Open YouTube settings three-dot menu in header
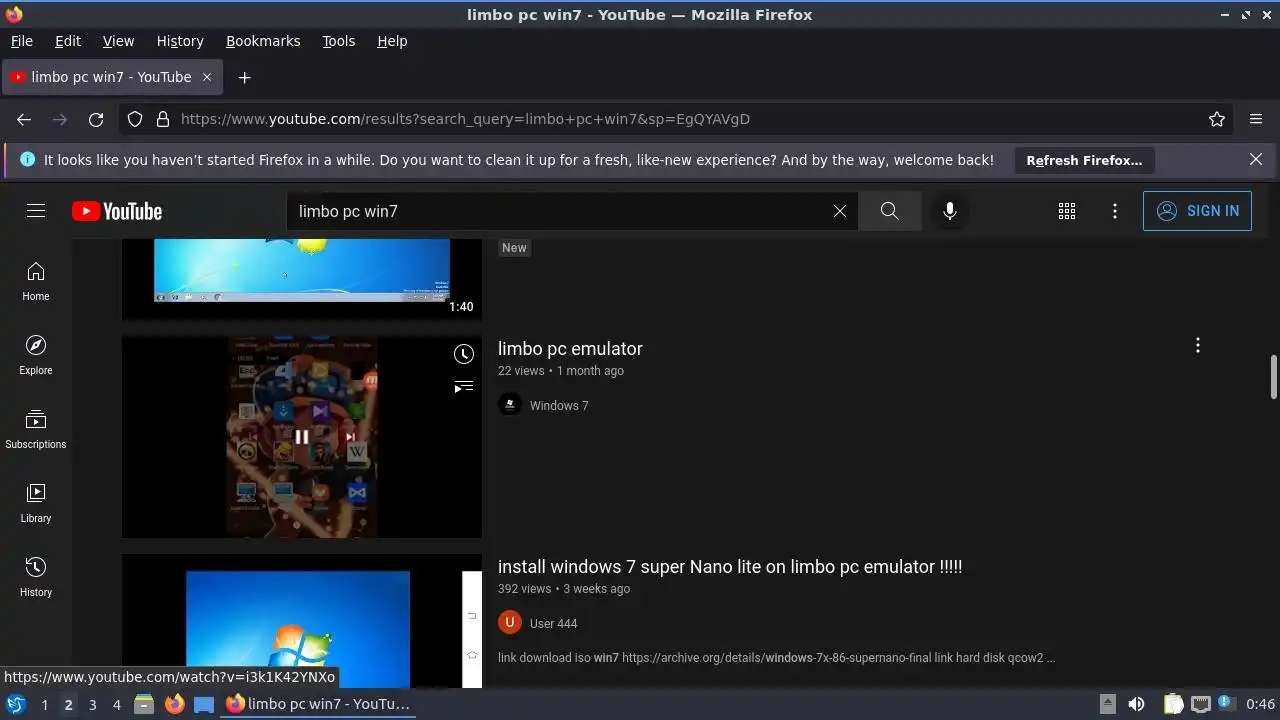 click(1115, 211)
